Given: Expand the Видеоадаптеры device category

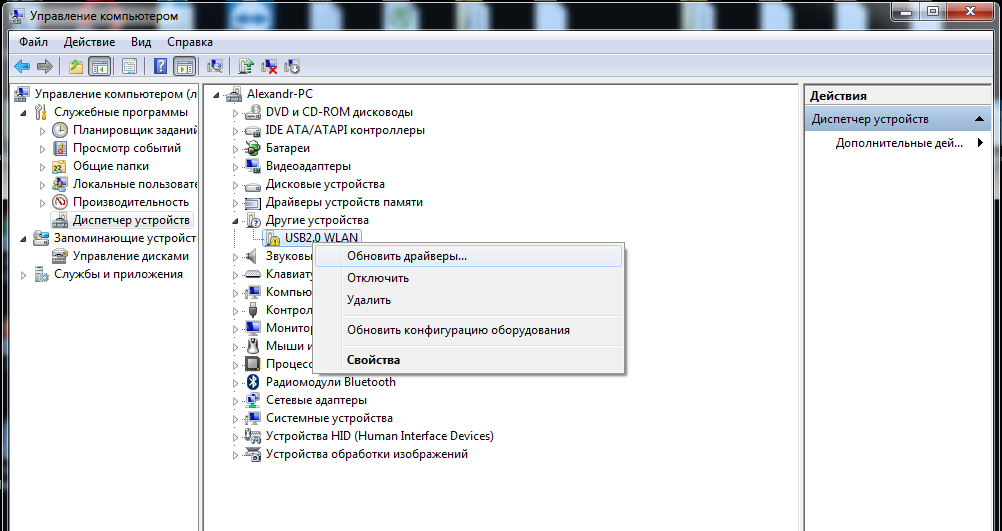Looking at the screenshot, I should 237,167.
